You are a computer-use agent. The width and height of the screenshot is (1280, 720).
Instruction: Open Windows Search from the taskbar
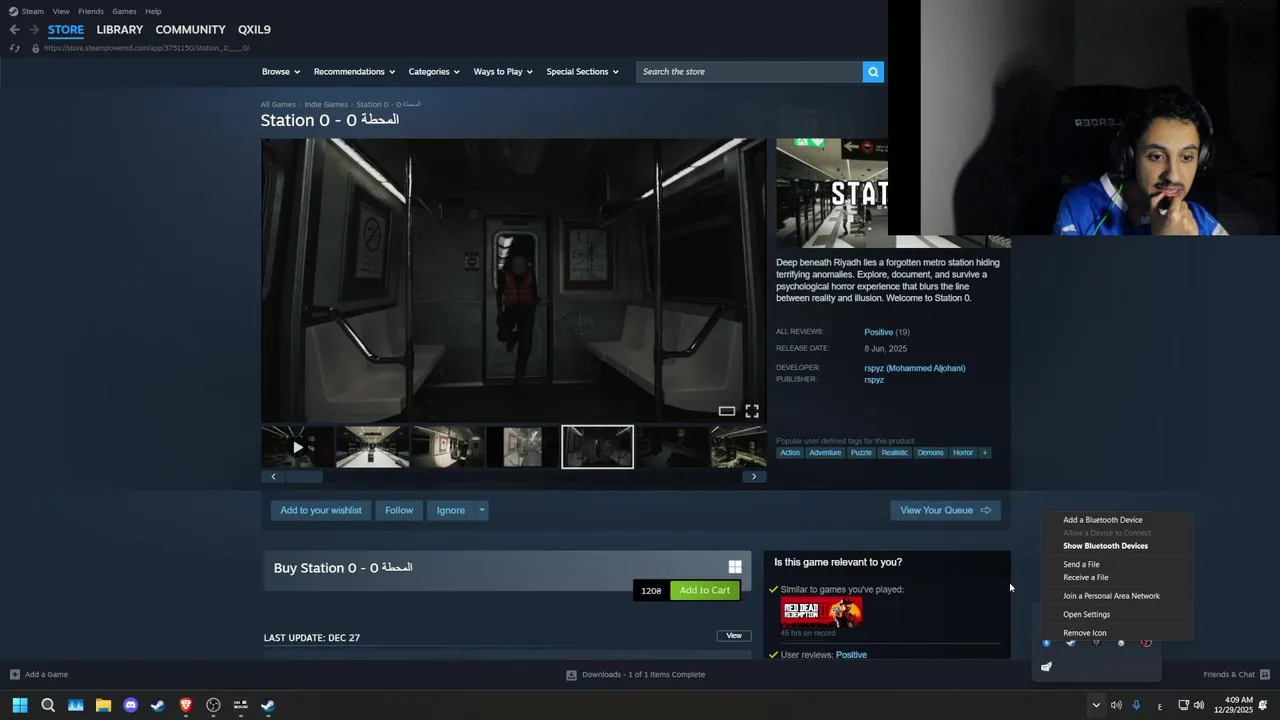tap(47, 705)
